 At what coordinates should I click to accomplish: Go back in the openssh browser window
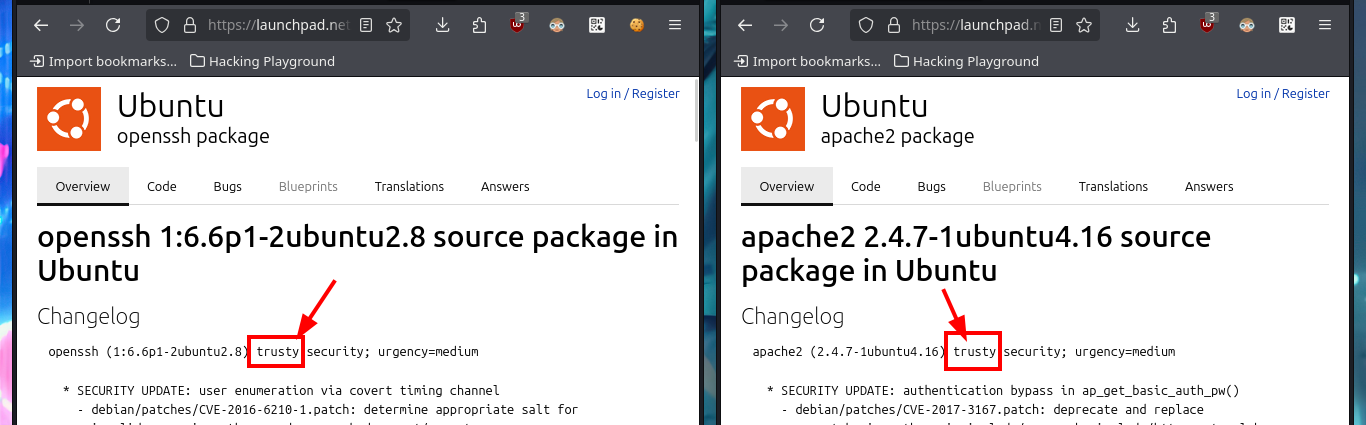[40, 25]
